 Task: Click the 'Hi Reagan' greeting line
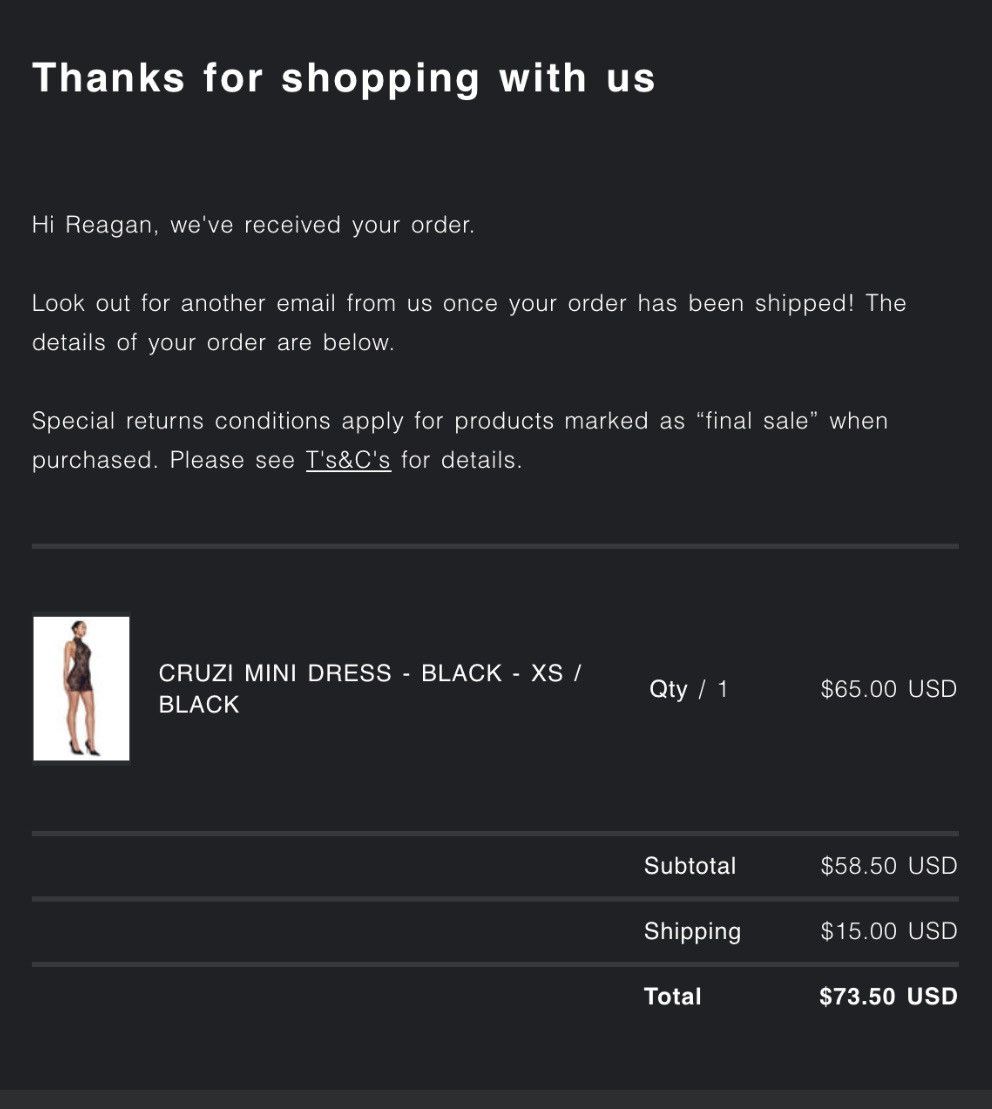[x=253, y=225]
